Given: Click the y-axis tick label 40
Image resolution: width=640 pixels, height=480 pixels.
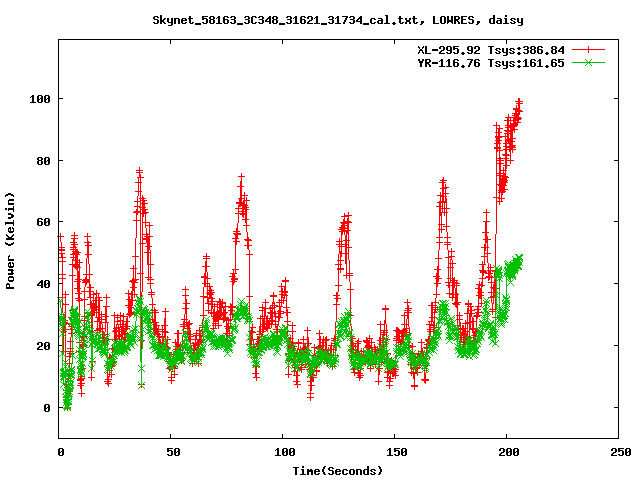Looking at the screenshot, I should 43,284.
